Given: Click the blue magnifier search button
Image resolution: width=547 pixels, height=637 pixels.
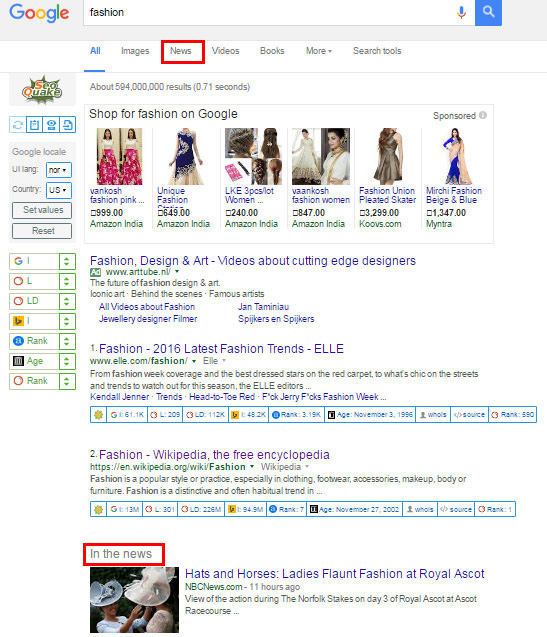Looking at the screenshot, I should [x=488, y=12].
